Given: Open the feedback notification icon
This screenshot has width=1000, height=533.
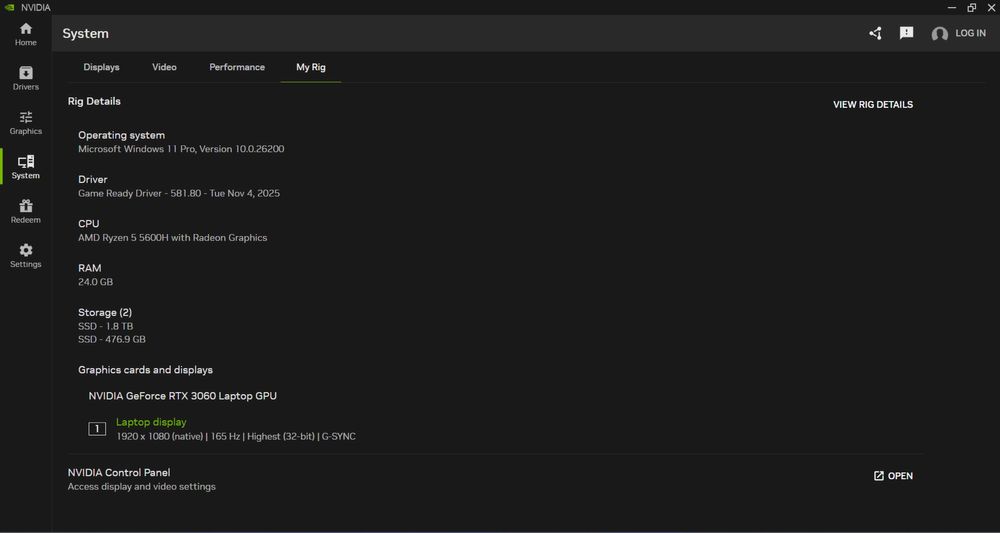Looking at the screenshot, I should tap(906, 33).
